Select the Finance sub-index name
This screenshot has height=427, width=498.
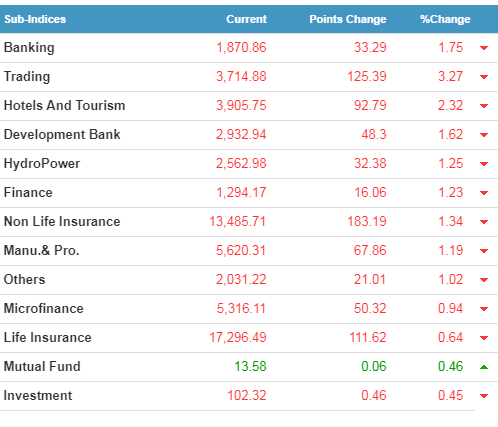tap(28, 192)
